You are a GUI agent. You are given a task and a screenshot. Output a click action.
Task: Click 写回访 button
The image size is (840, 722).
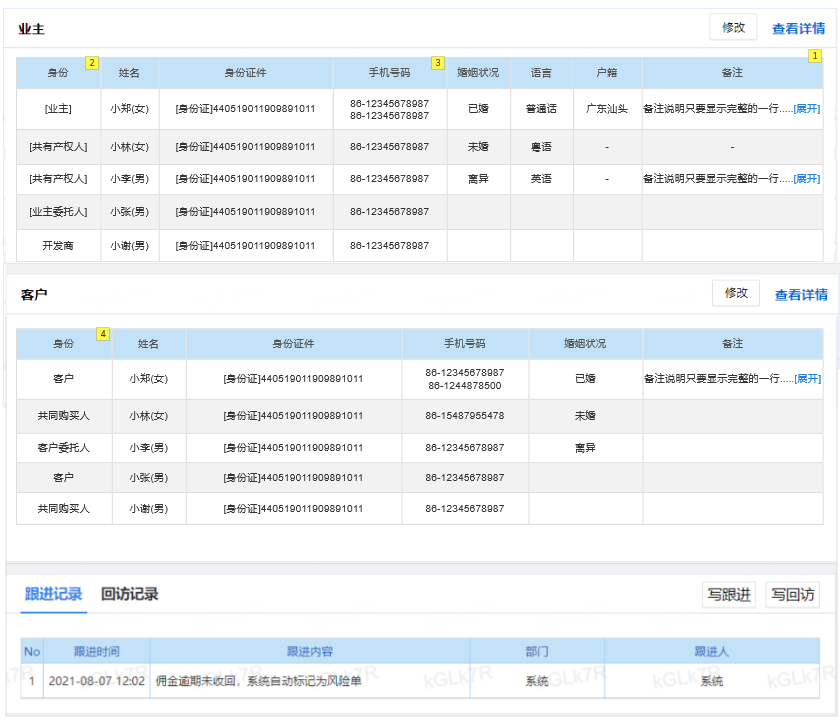click(x=792, y=595)
